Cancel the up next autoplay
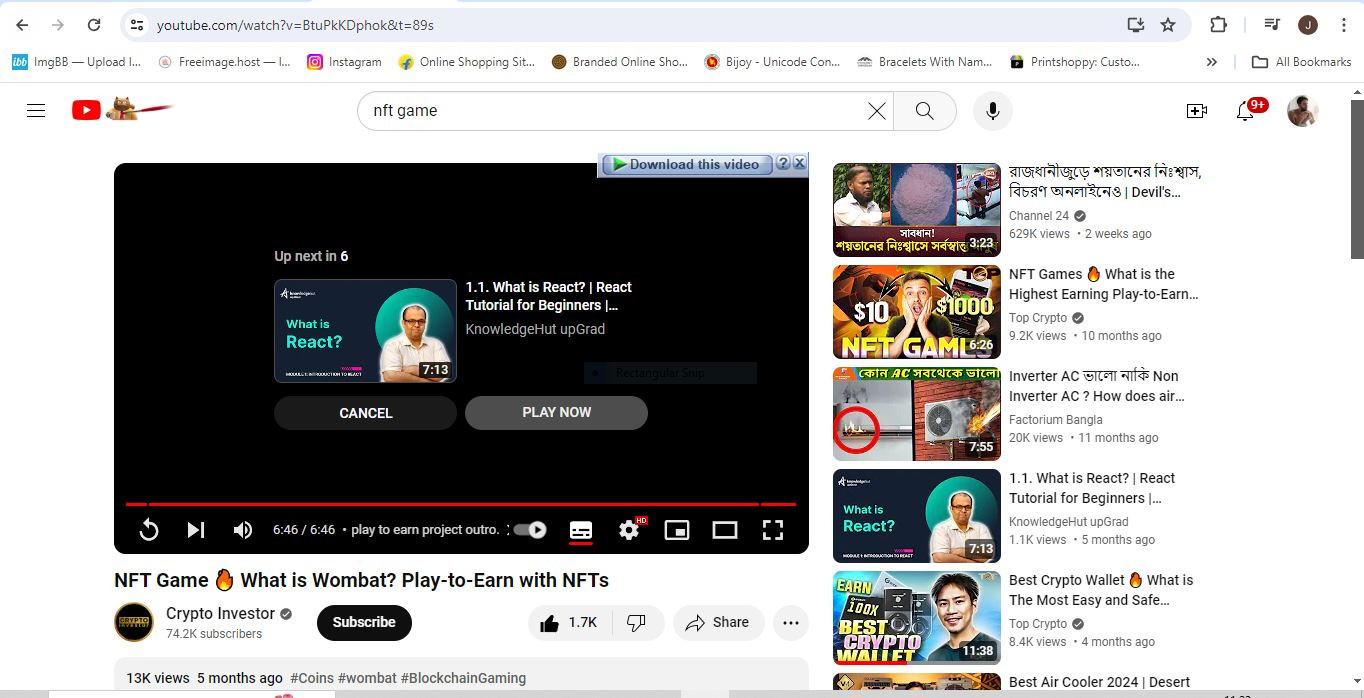This screenshot has width=1364, height=698. 365,413
